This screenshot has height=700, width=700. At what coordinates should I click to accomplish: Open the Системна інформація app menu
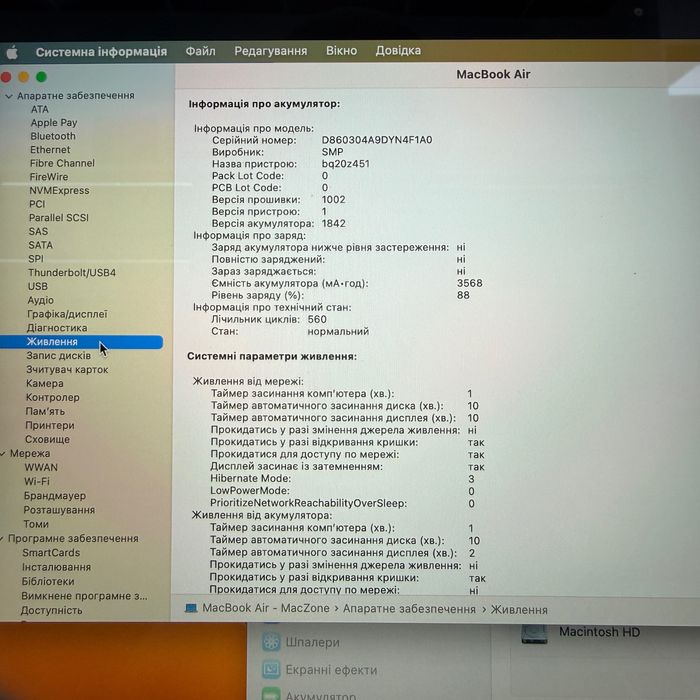(x=101, y=52)
